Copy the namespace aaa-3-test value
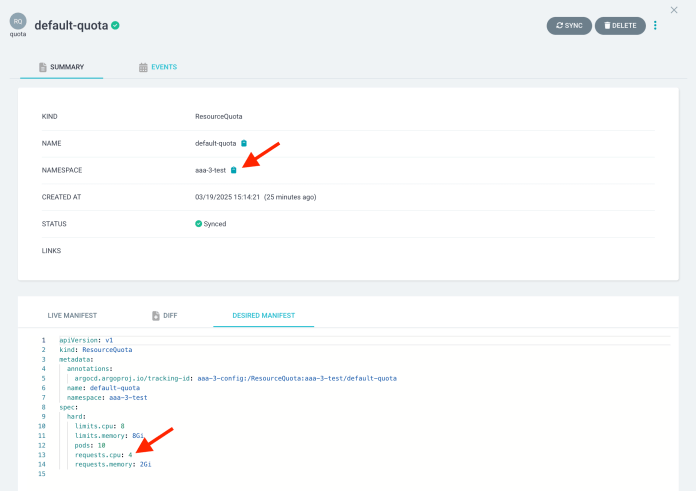This screenshot has height=491, width=696. tap(234, 170)
